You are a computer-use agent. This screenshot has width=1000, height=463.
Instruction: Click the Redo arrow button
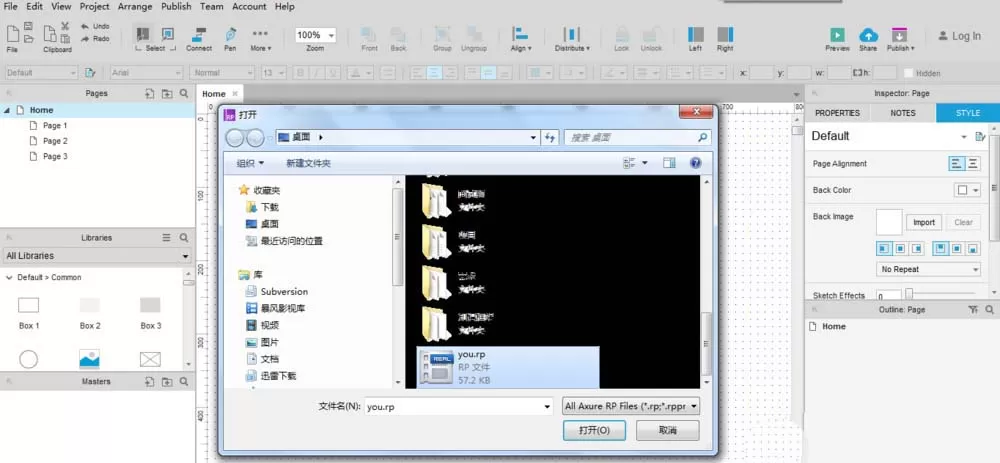[95, 38]
